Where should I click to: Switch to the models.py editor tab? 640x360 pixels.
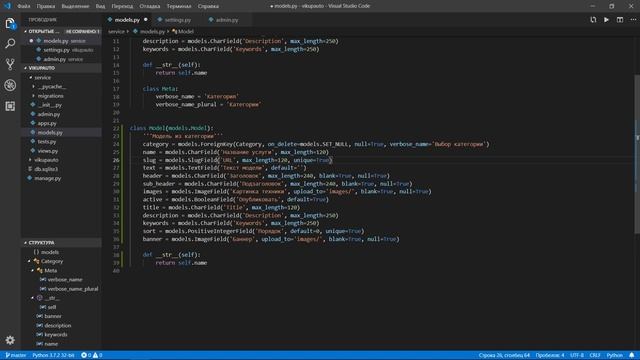127,20
